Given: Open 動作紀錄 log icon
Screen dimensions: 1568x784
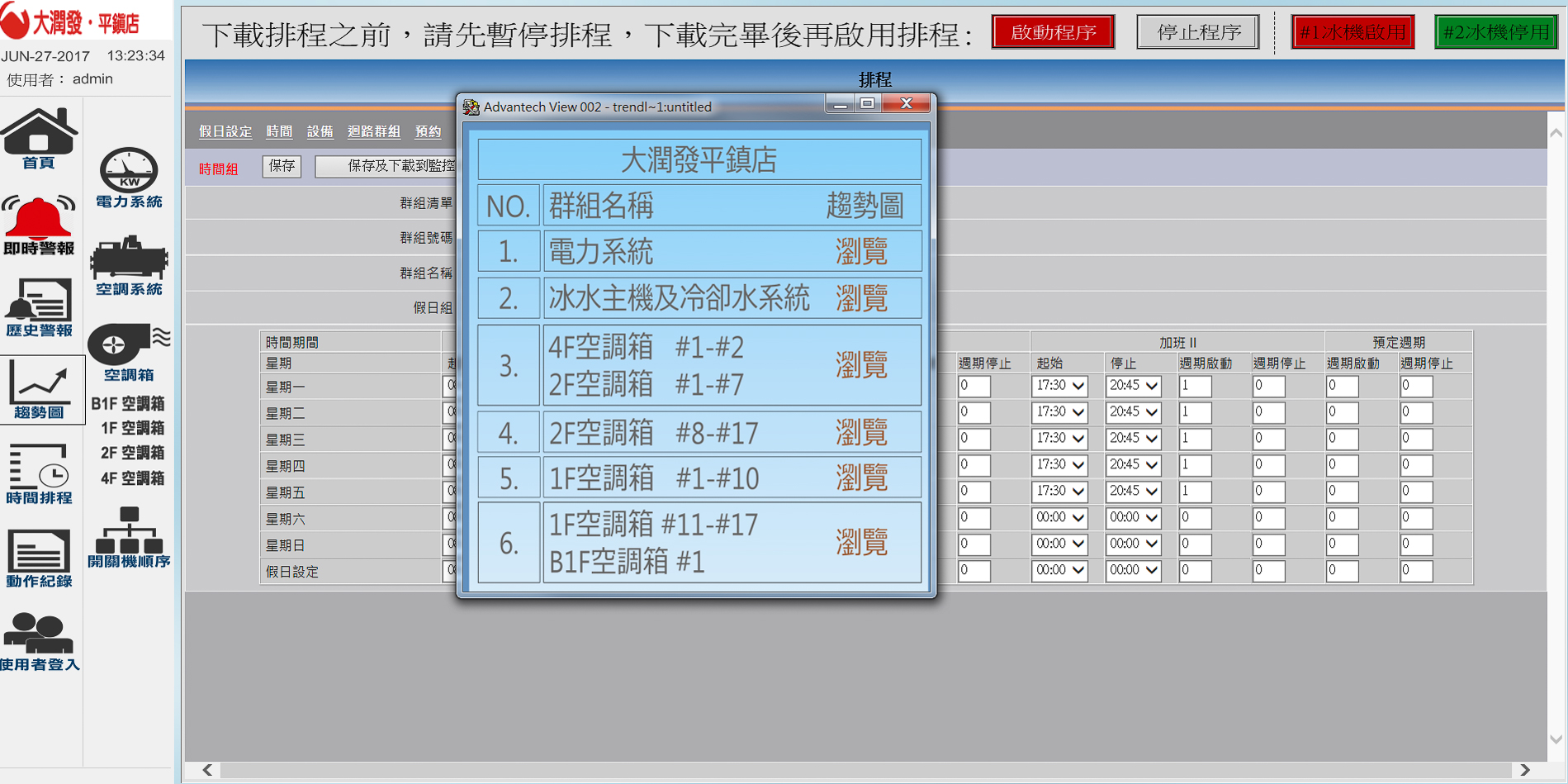Looking at the screenshot, I should (39, 558).
